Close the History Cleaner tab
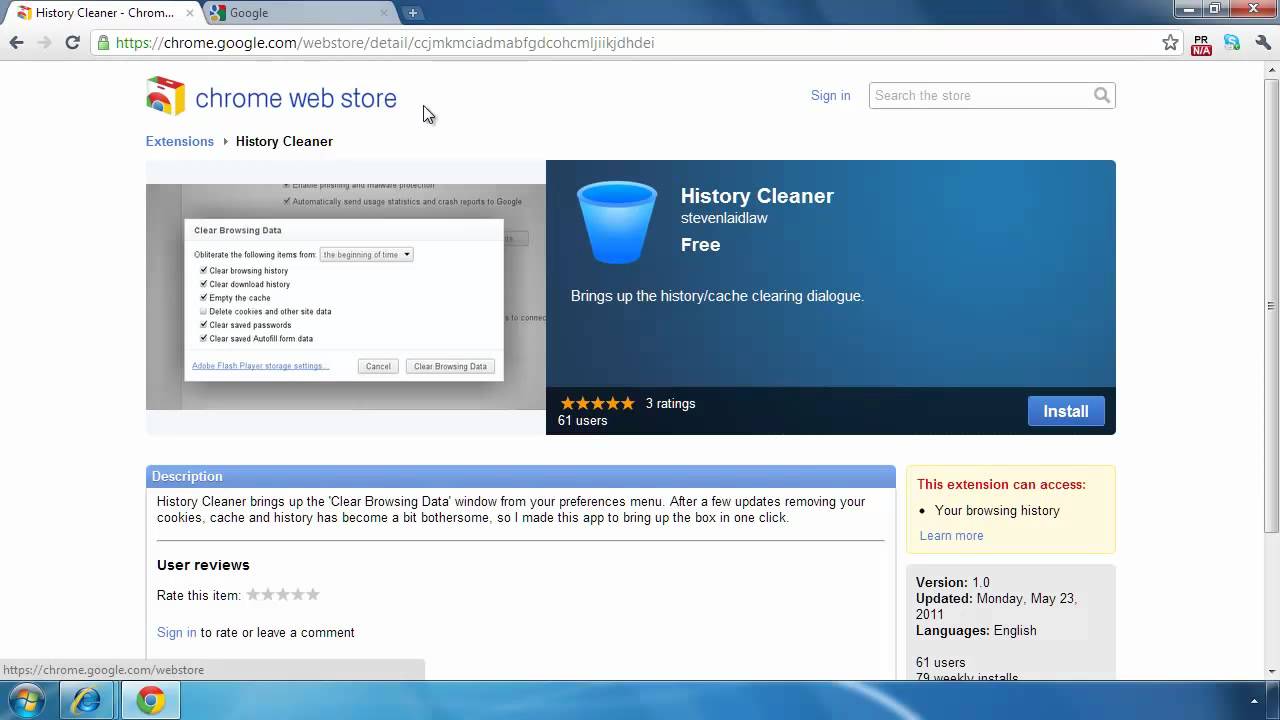This screenshot has height=720, width=1280. pos(190,13)
